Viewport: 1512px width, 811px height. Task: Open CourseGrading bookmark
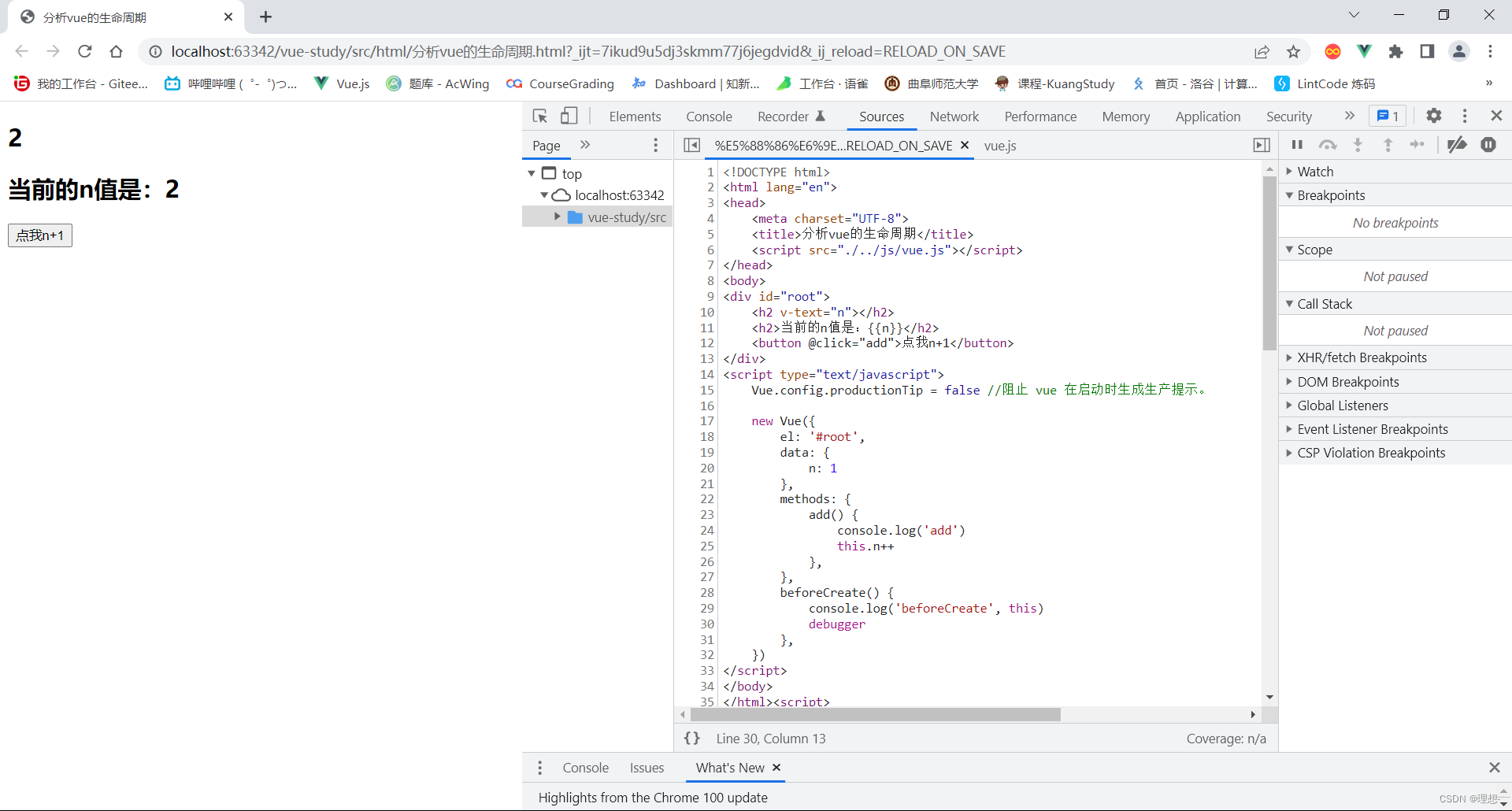(560, 83)
